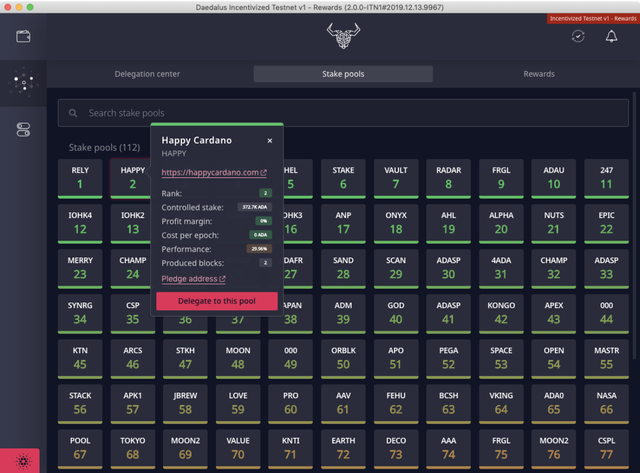The image size is (640, 473).
Task: Open the Pledge address link
Action: pyautogui.click(x=193, y=279)
